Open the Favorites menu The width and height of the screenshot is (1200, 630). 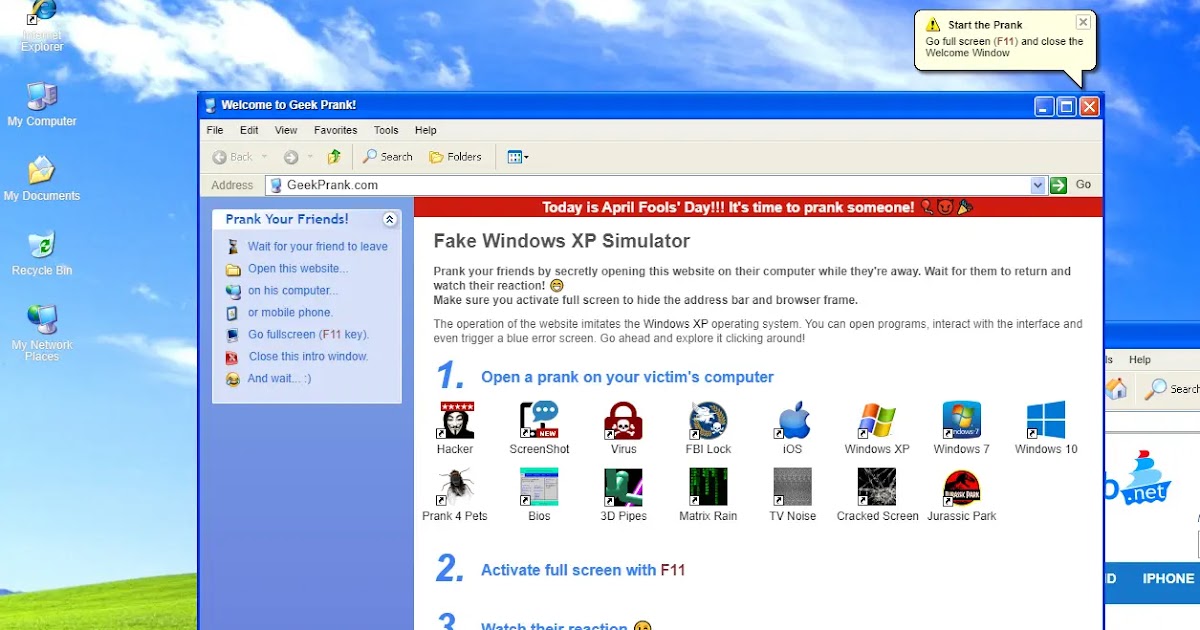point(336,130)
